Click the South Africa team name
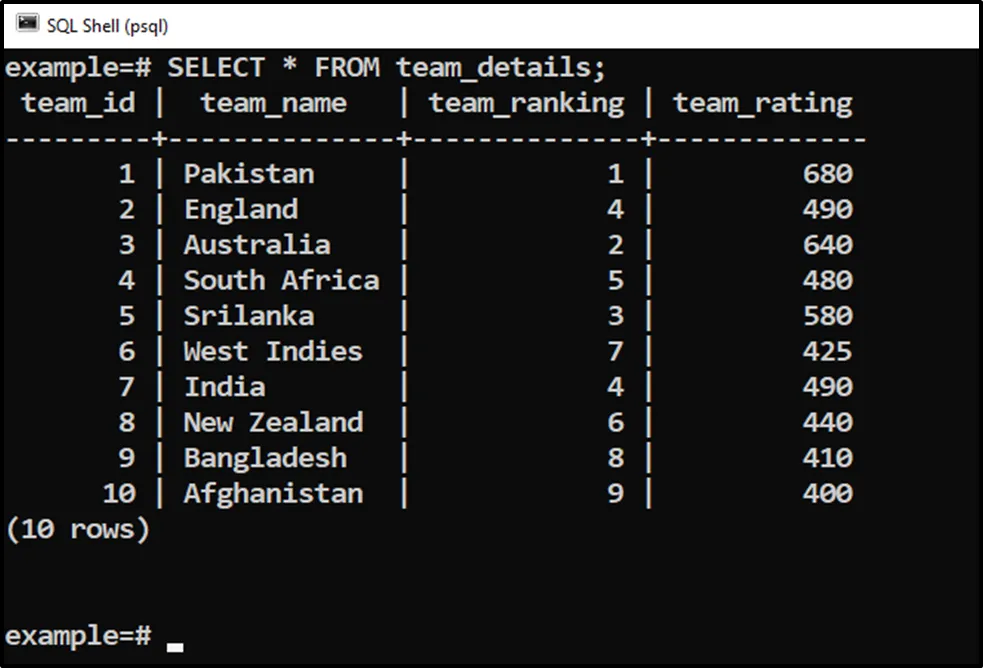Image resolution: width=983 pixels, height=668 pixels. point(281,281)
